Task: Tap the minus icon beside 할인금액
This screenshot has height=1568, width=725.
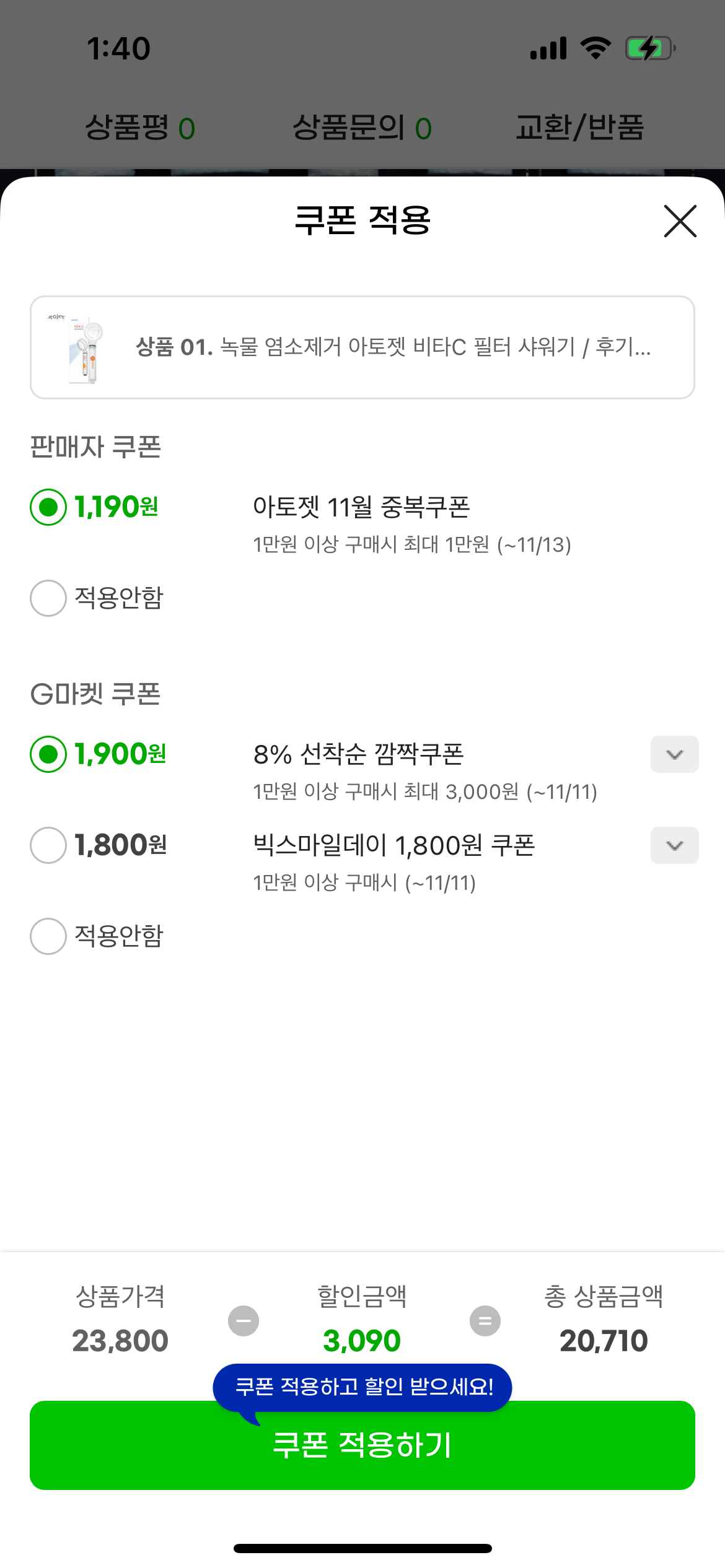Action: tap(244, 1321)
